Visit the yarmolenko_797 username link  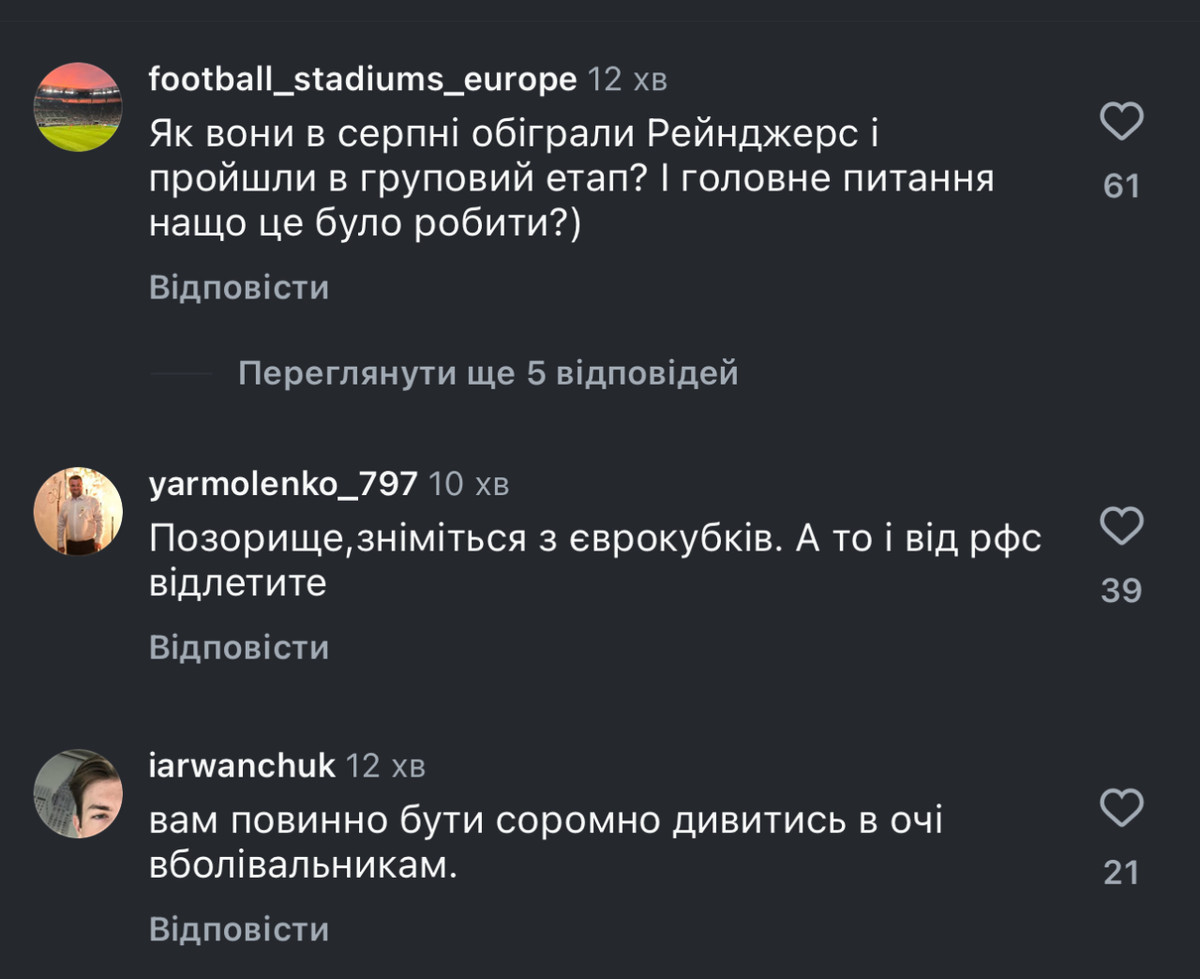(283, 485)
